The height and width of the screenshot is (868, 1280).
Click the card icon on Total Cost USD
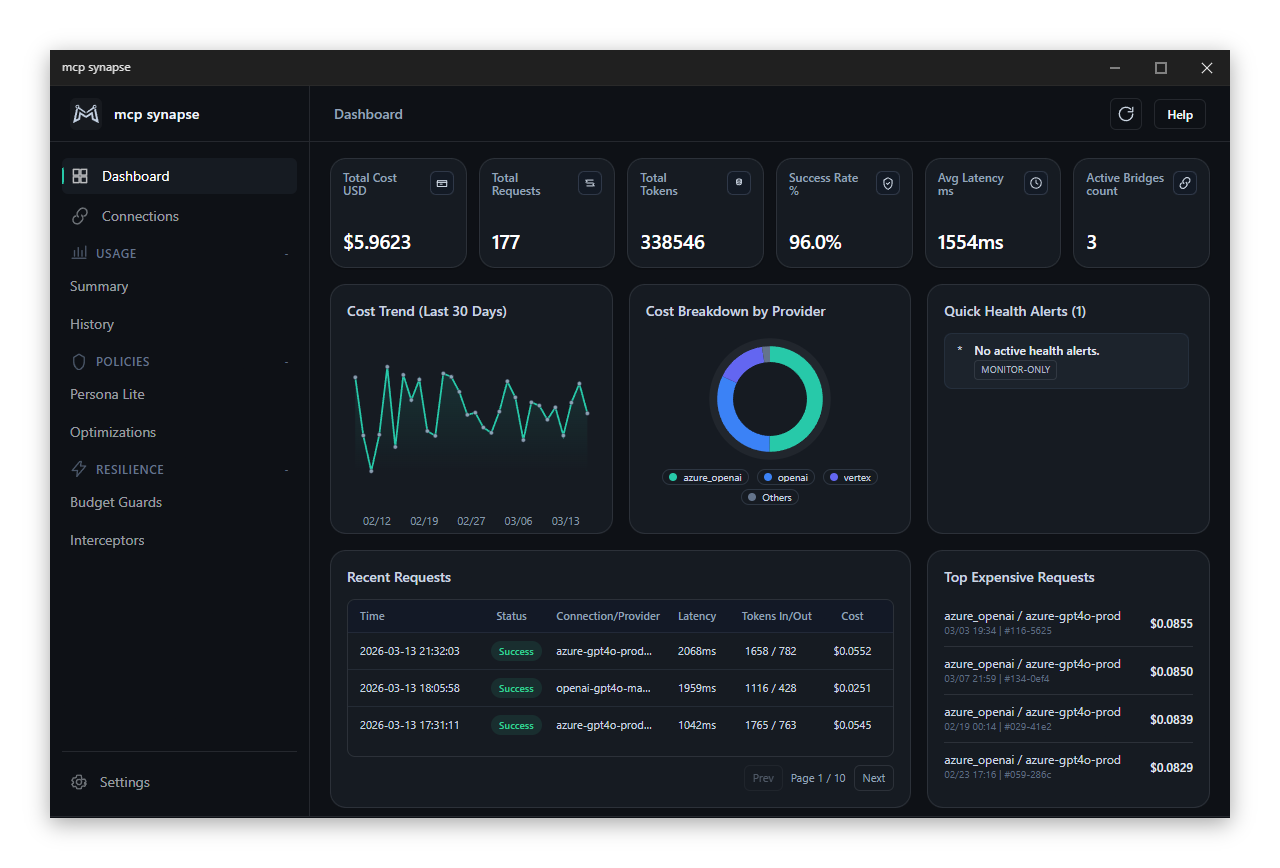(441, 183)
